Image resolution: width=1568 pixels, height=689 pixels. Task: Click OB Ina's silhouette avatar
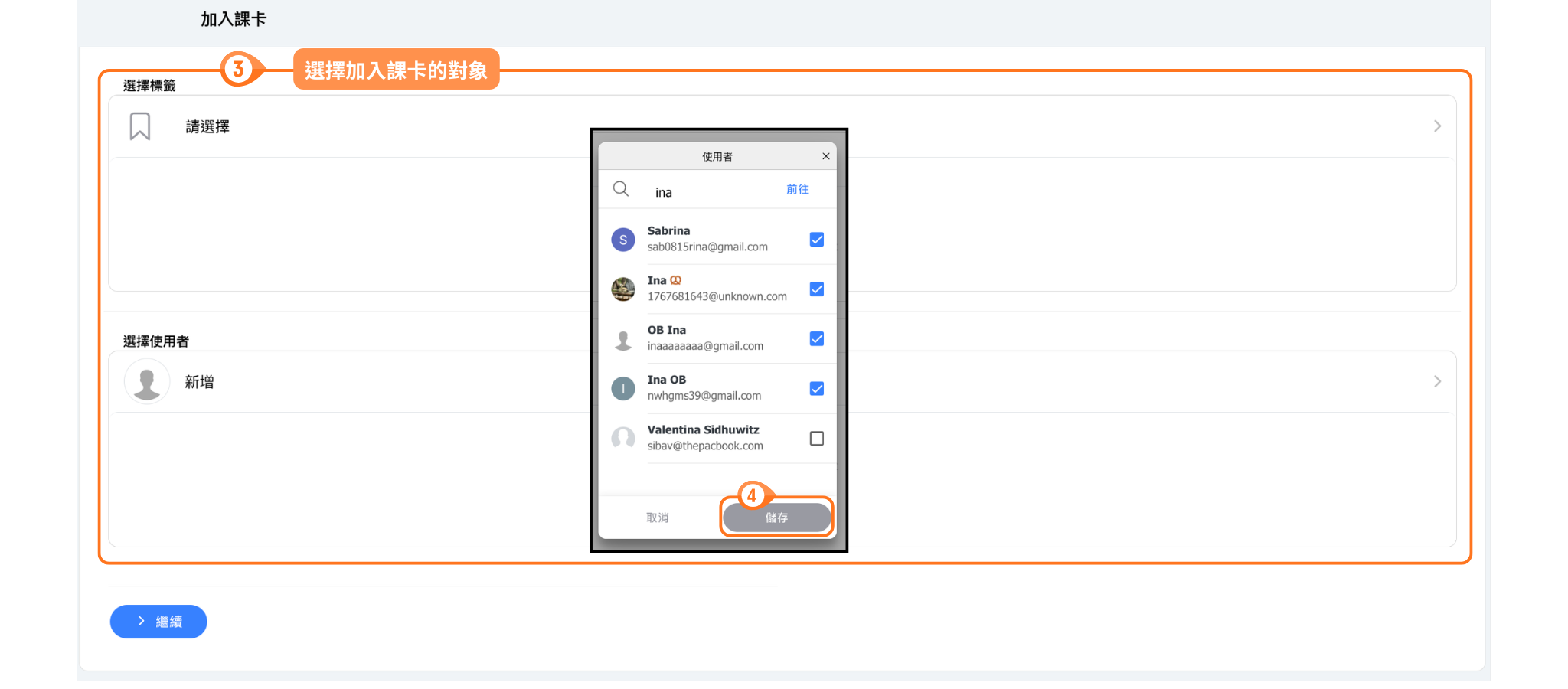pos(623,339)
